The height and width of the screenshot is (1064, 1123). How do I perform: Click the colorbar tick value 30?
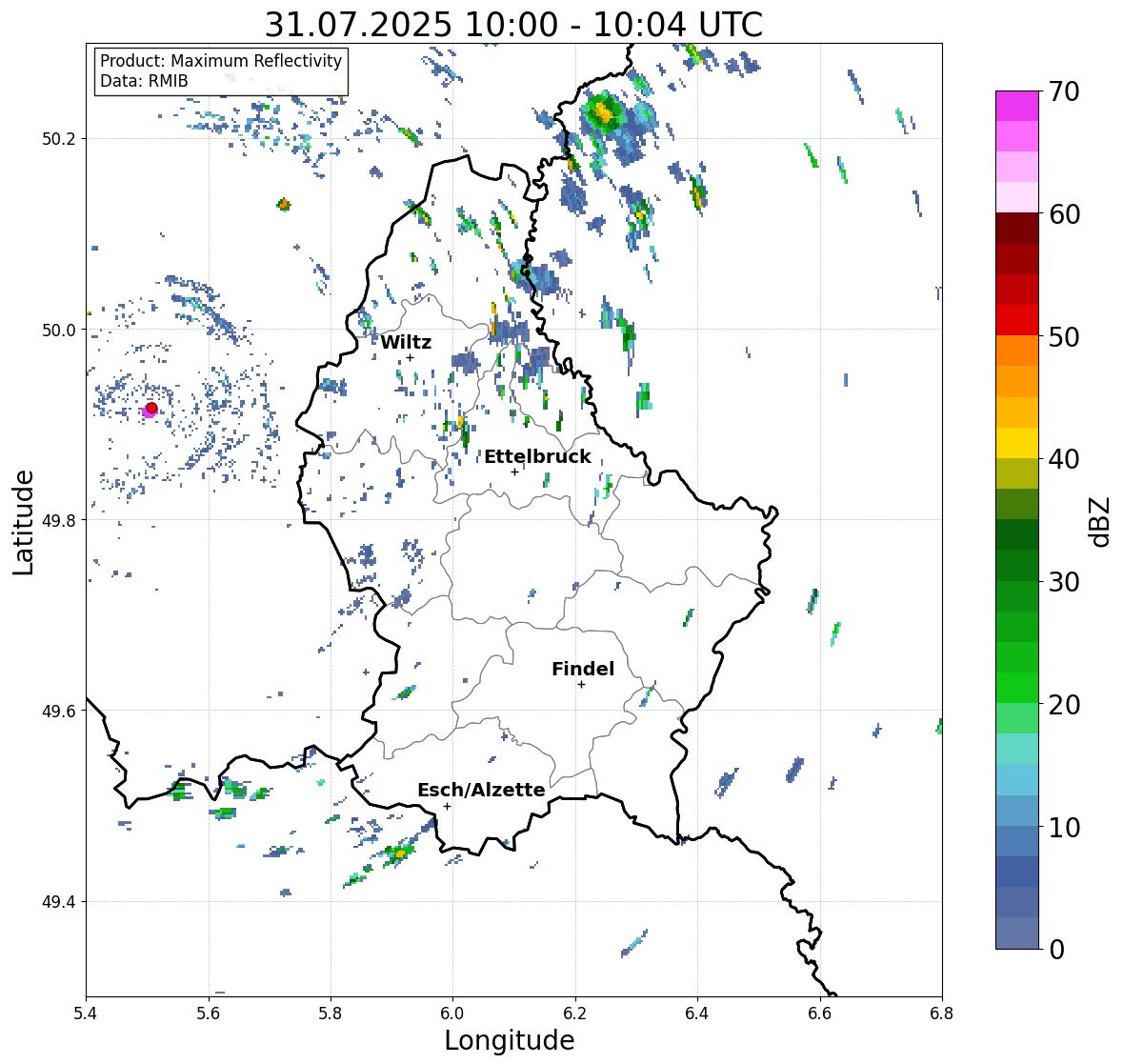[1064, 582]
